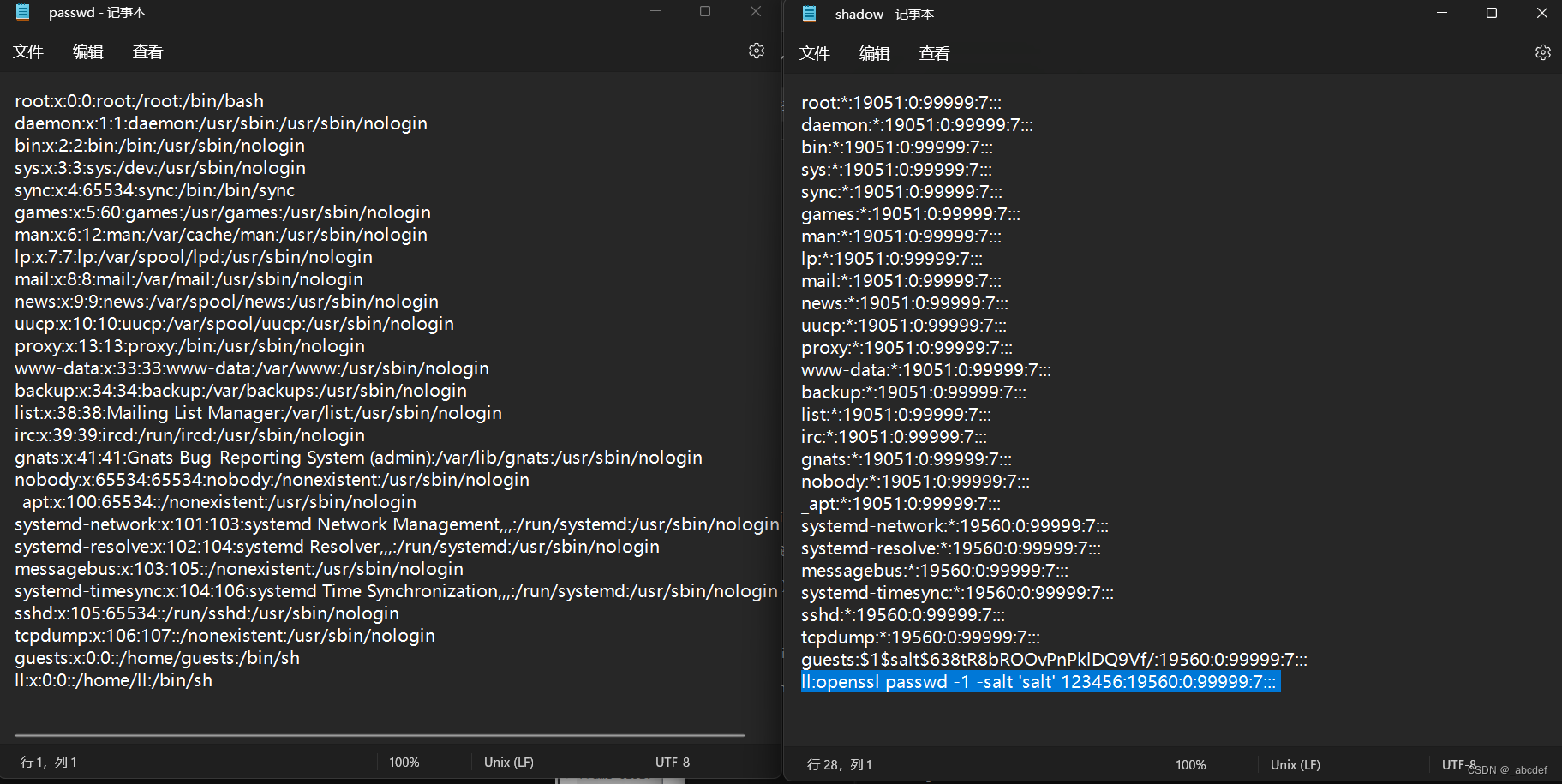
Task: Click the nobody:x:65534 line in passwd
Action: [x=272, y=480]
